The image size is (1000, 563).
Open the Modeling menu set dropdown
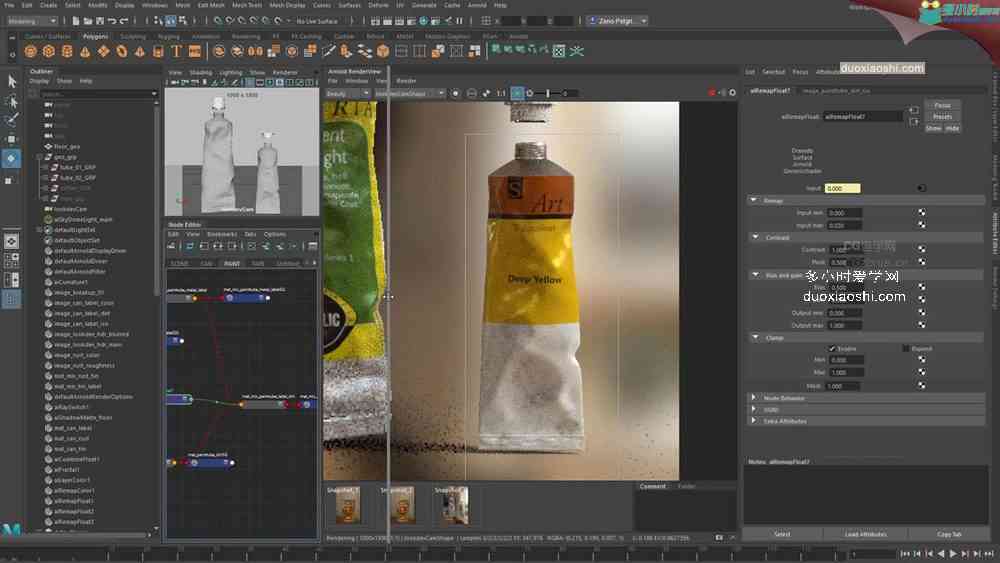coord(32,21)
